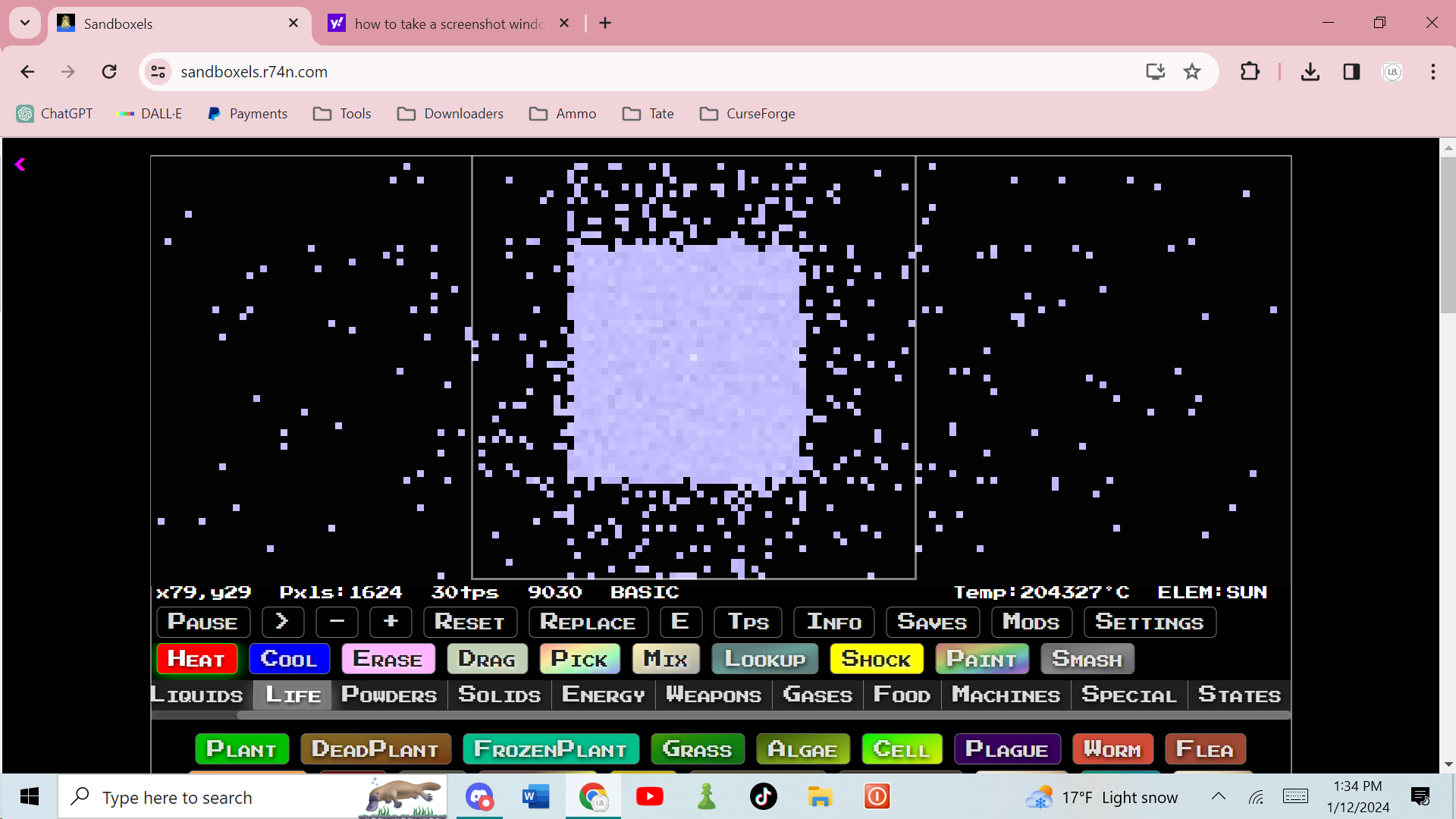This screenshot has height=819, width=1456.
Task: Open YouTube from the taskbar
Action: (x=649, y=796)
